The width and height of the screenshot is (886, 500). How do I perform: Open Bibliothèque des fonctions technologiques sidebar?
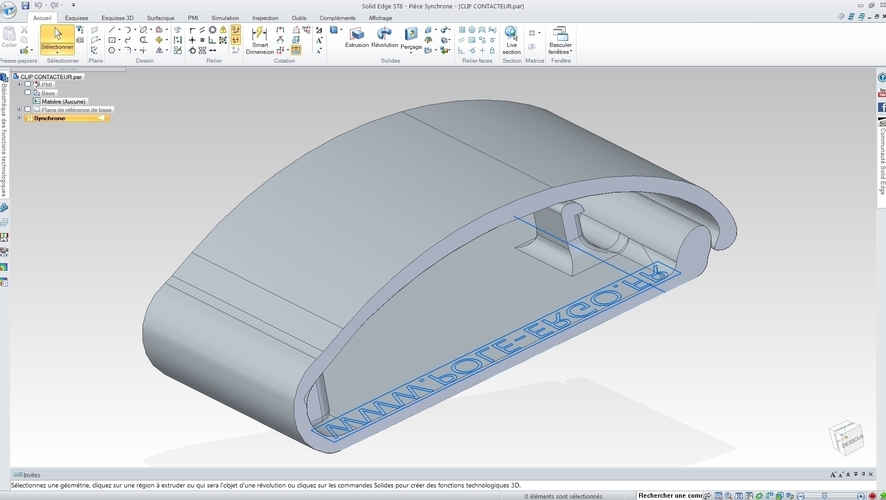[4, 136]
